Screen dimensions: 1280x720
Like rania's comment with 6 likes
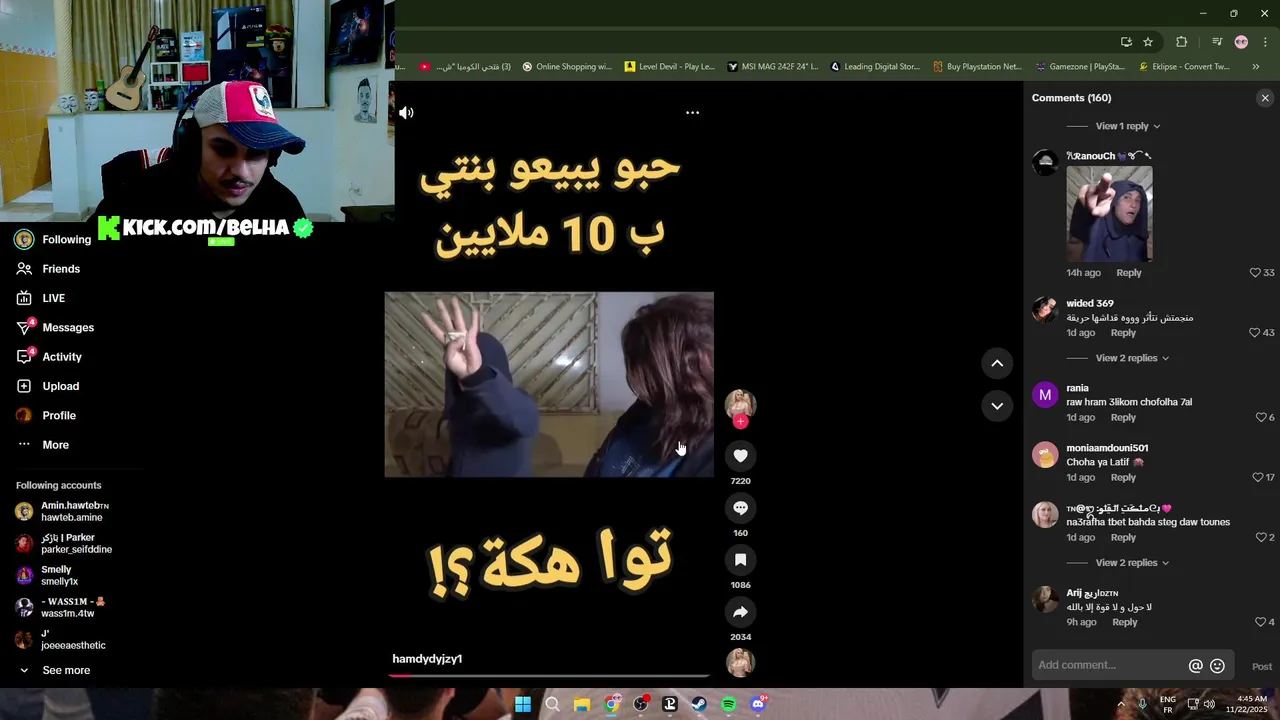(1261, 418)
